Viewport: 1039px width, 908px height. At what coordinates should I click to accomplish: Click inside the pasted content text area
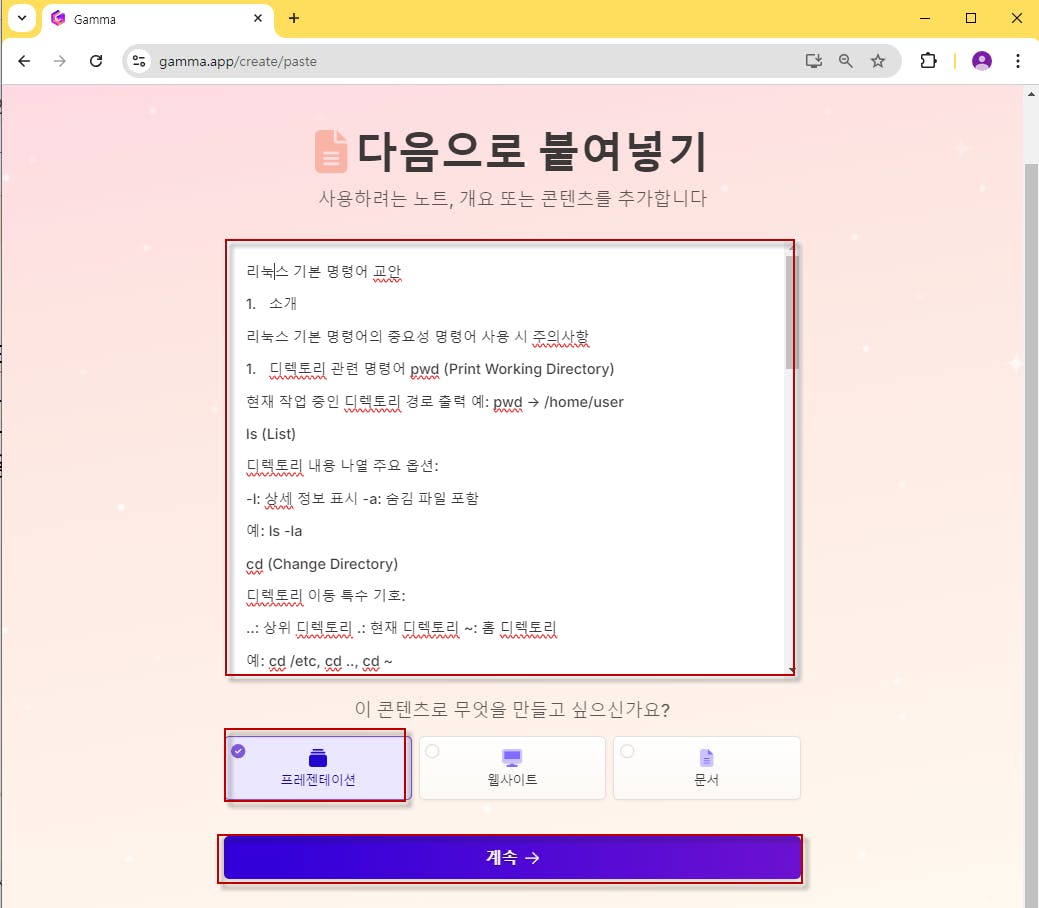pyautogui.click(x=510, y=457)
